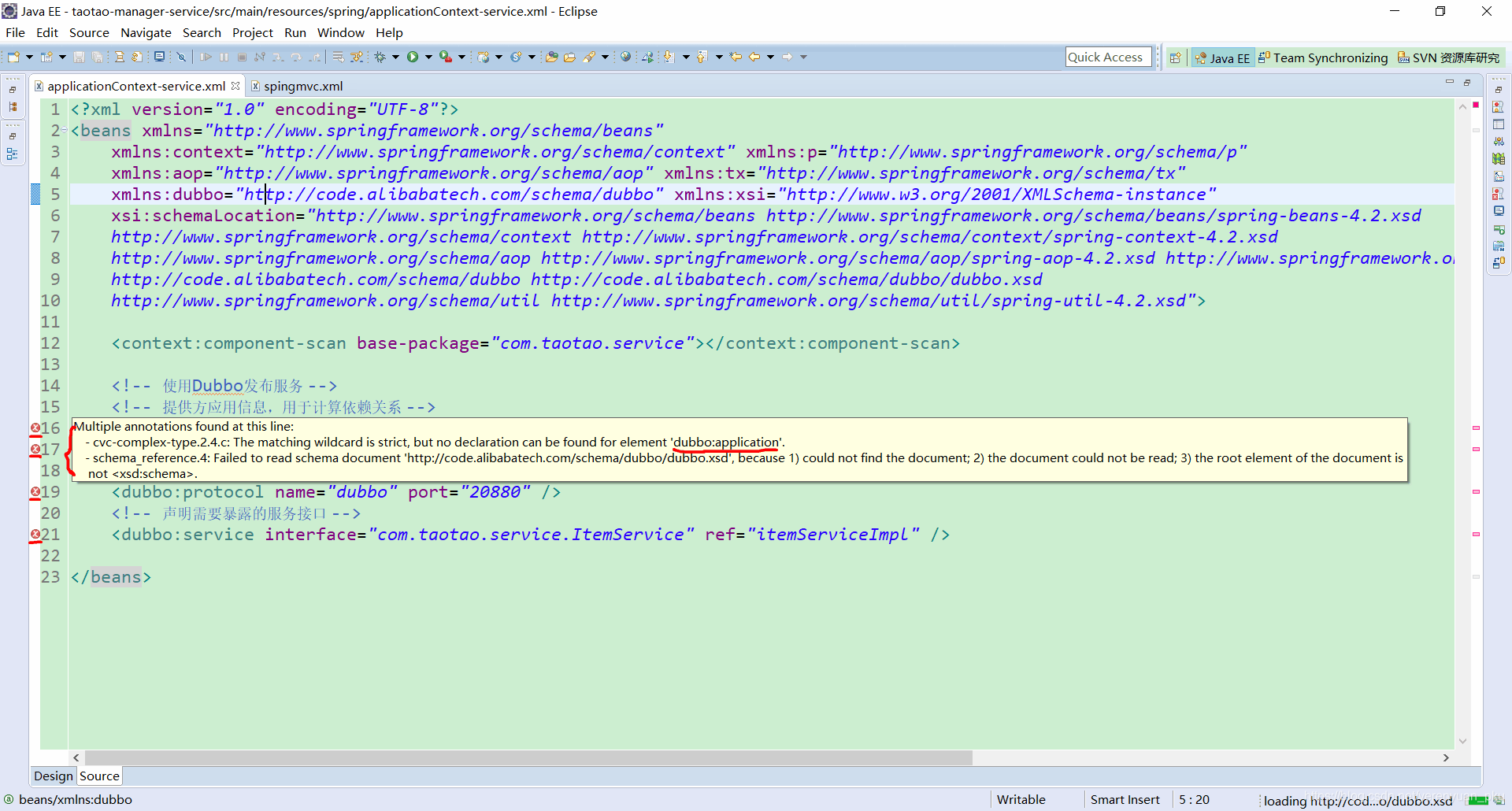The height and width of the screenshot is (811, 1512).
Task: Click the Back navigation arrow
Action: pyautogui.click(x=754, y=57)
